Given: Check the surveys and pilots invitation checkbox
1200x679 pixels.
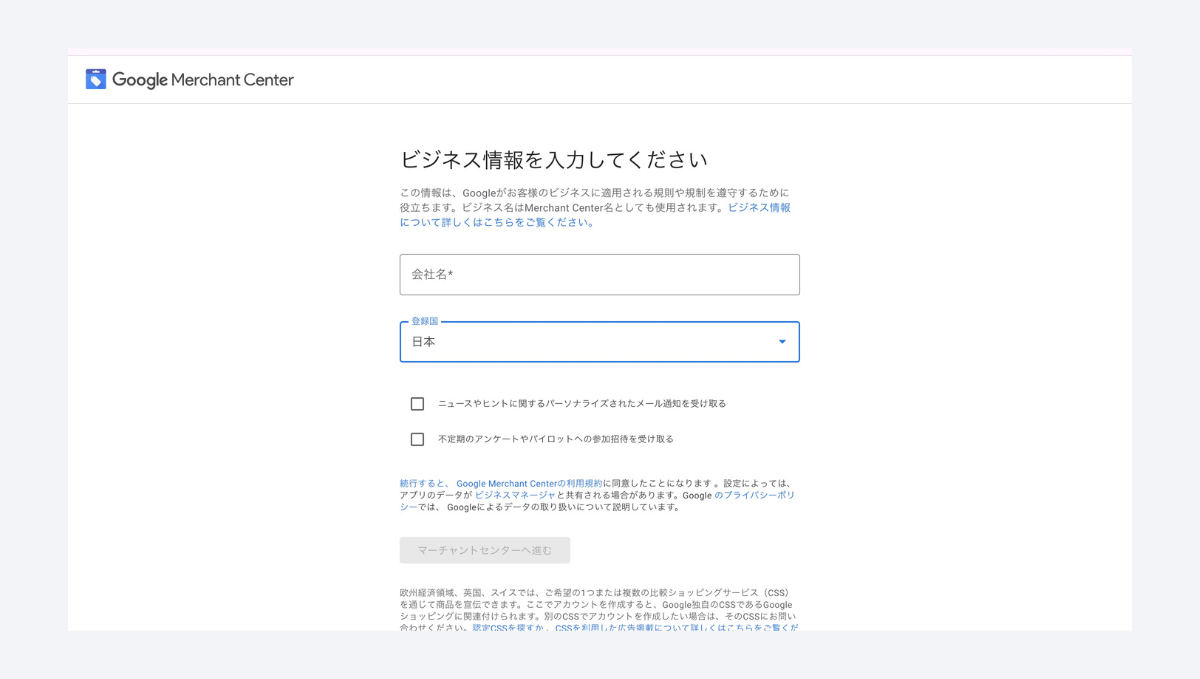Looking at the screenshot, I should (x=417, y=439).
